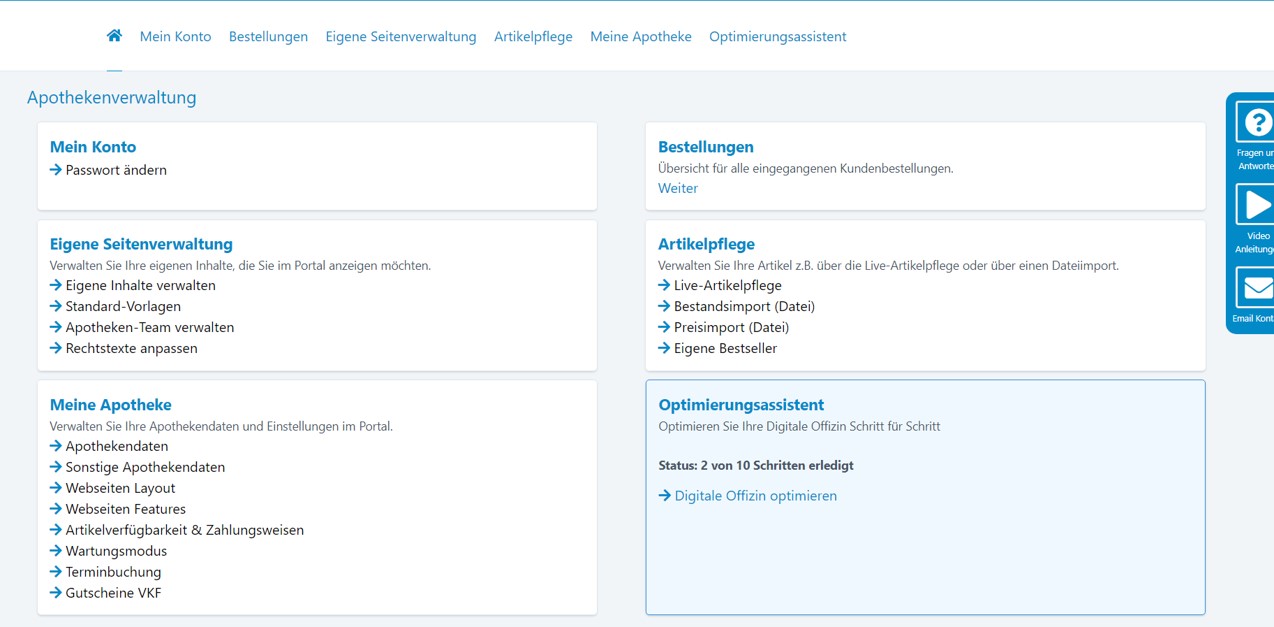Image resolution: width=1274 pixels, height=627 pixels.
Task: Open Bestellungen in top navigation
Action: coord(268,36)
